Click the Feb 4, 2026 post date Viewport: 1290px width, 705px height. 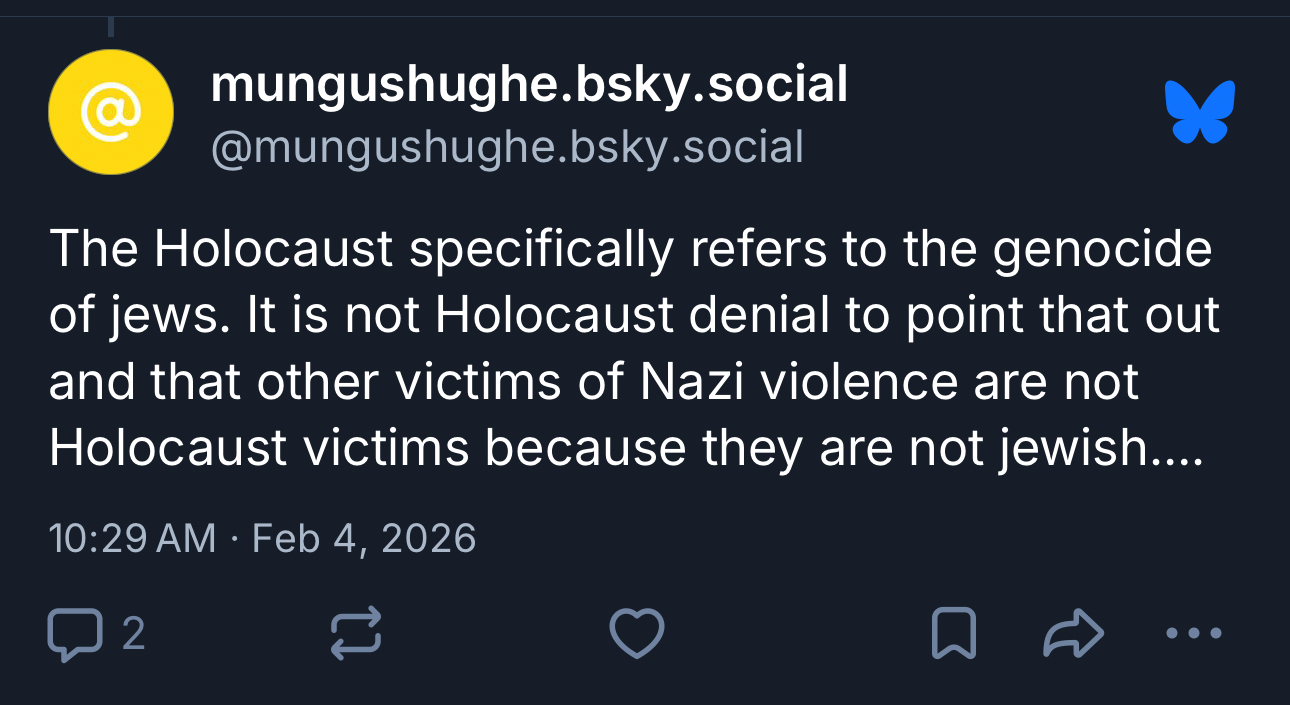coord(364,539)
